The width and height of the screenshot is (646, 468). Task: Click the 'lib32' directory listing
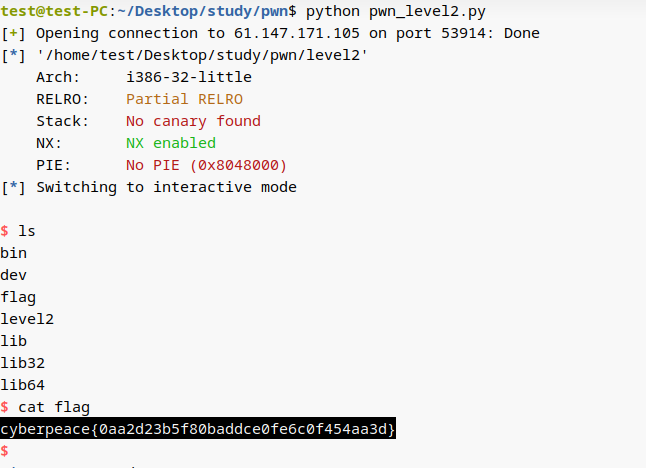pyautogui.click(x=23, y=363)
